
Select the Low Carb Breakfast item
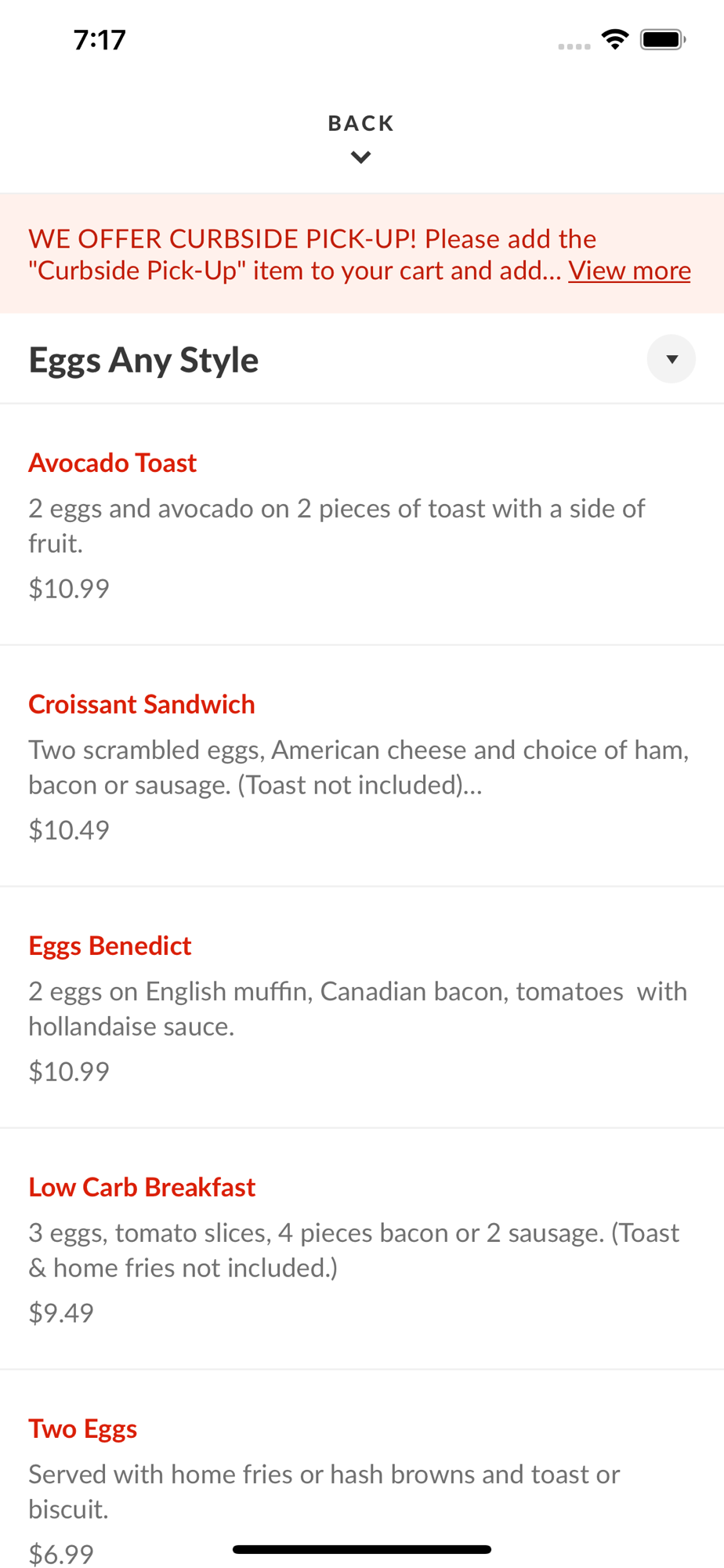[x=142, y=1187]
